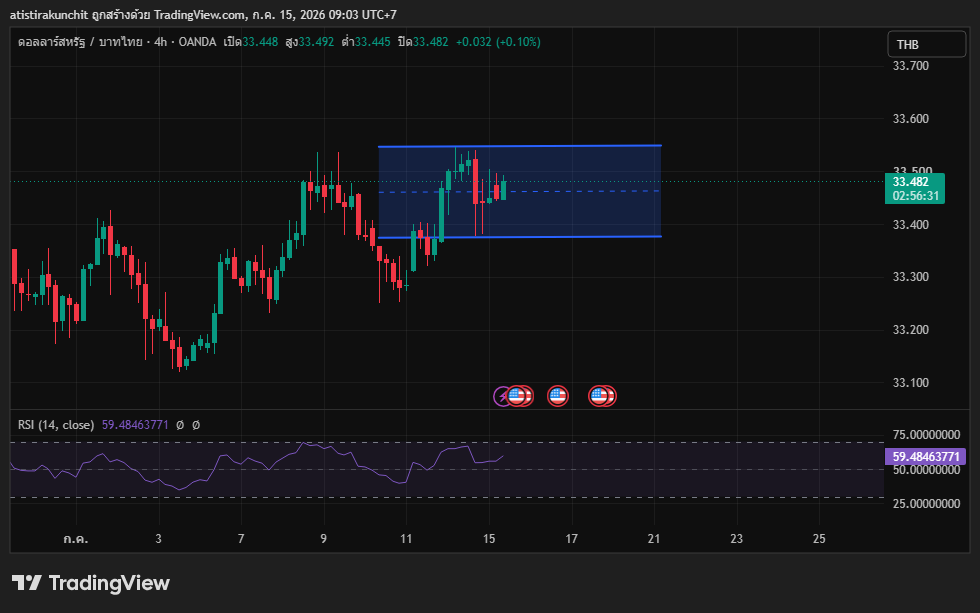
Task: Click the second Ø symbol in RSI legend
Action: point(196,425)
